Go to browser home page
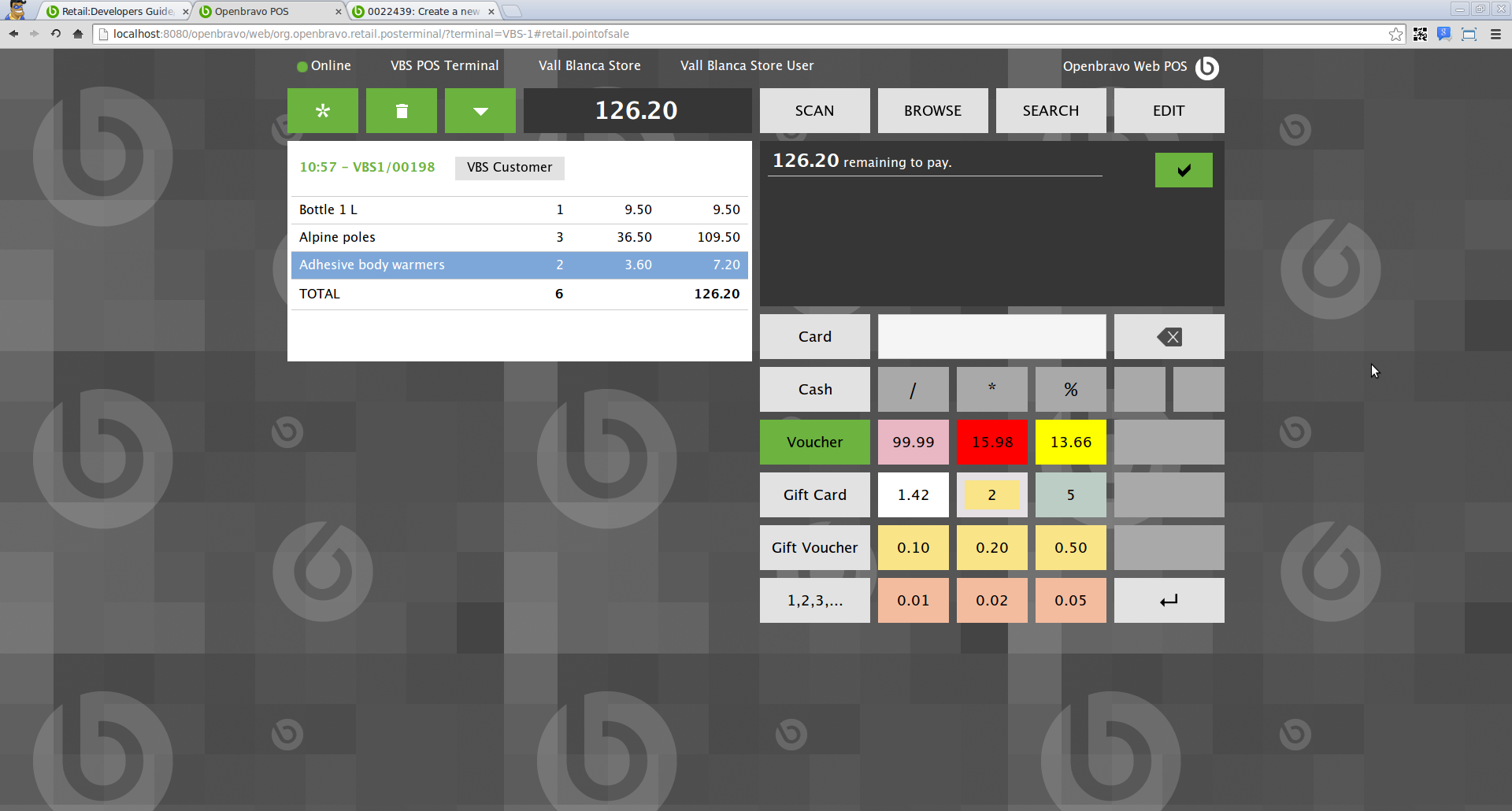The height and width of the screenshot is (811, 1512). click(77, 34)
